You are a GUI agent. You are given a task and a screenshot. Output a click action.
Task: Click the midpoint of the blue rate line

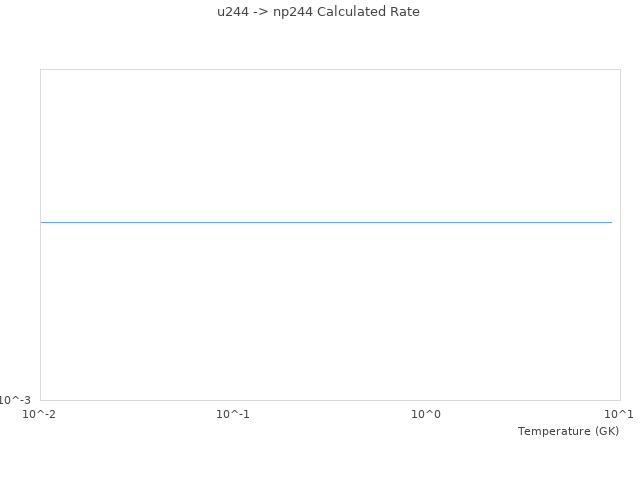(x=326, y=222)
